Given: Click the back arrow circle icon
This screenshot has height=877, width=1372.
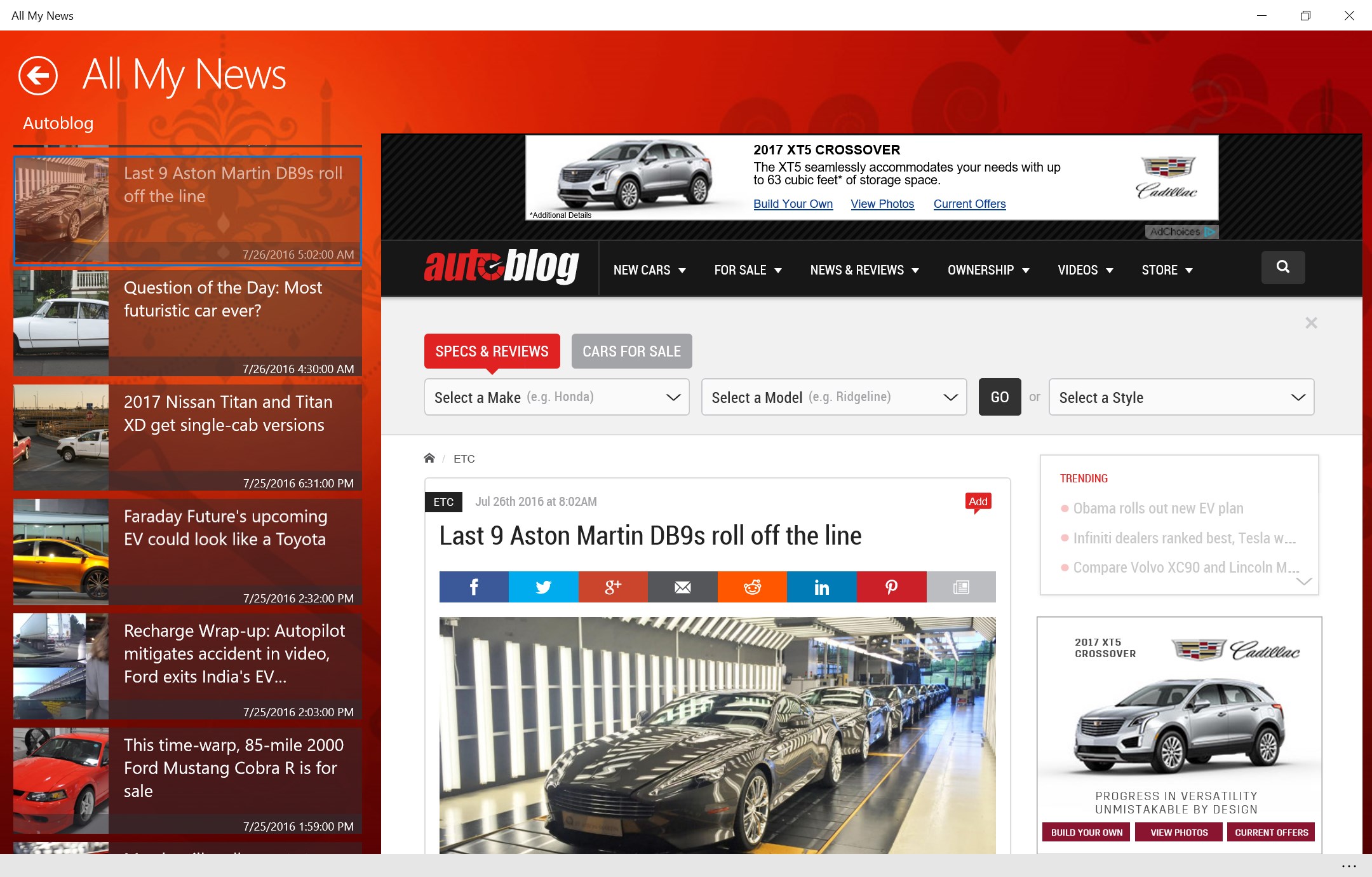Looking at the screenshot, I should pos(38,76).
